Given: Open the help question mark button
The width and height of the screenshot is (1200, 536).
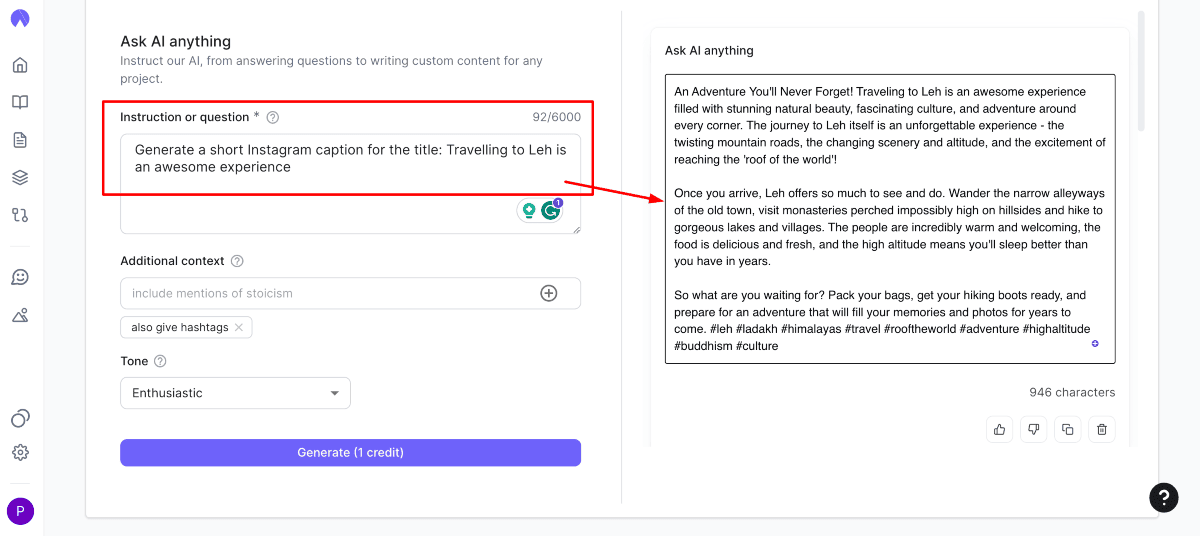Looking at the screenshot, I should pyautogui.click(x=1163, y=497).
